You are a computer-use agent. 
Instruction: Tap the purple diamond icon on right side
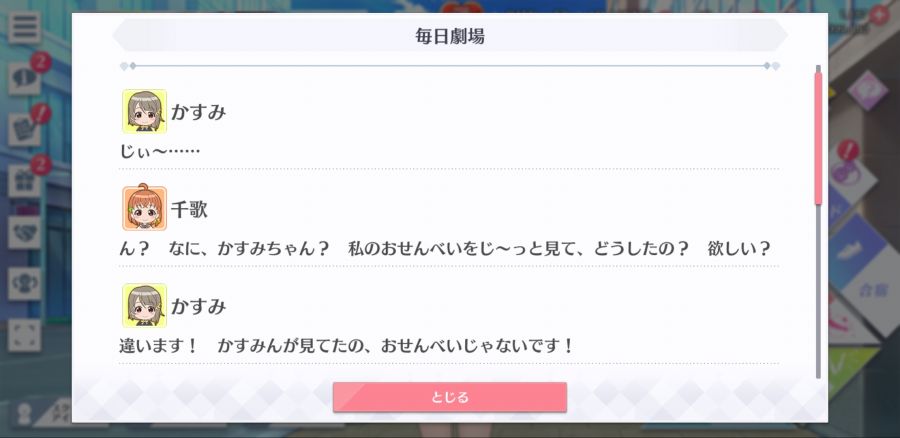[x=867, y=90]
